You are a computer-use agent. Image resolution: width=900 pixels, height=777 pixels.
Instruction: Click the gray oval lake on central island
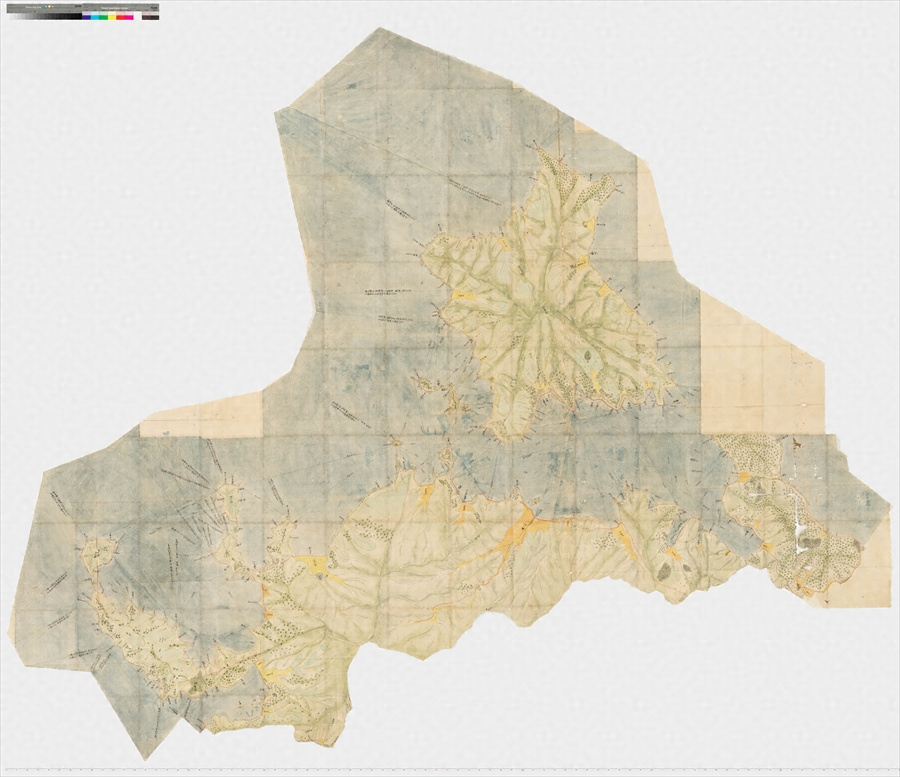pos(586,353)
